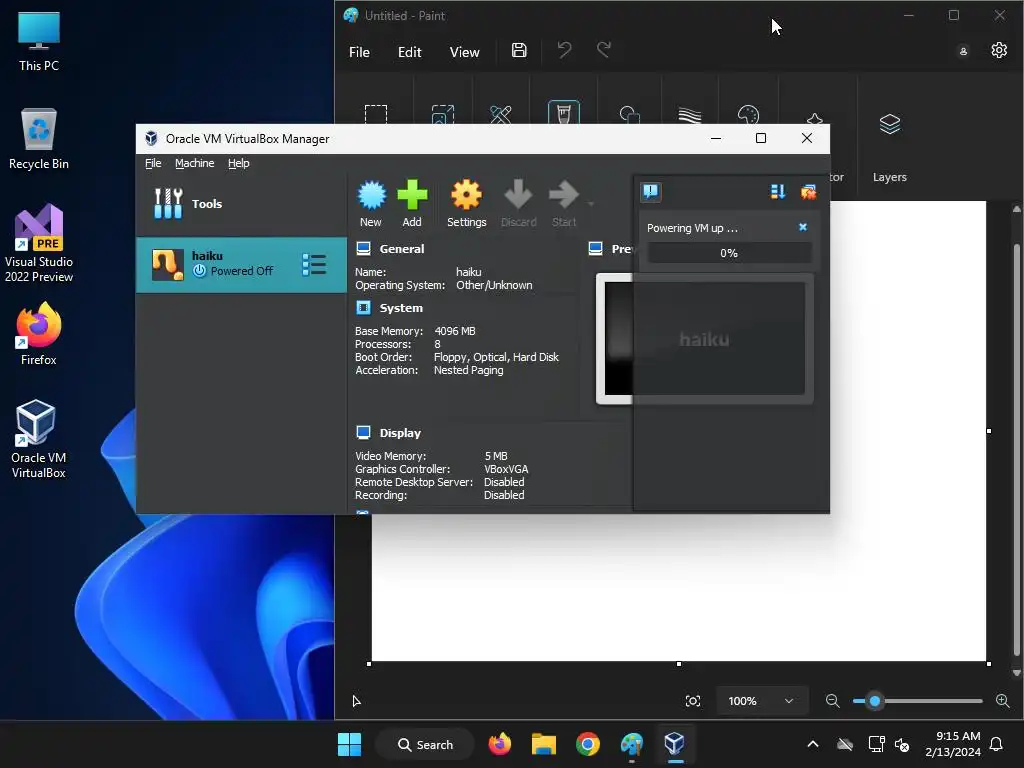The image size is (1024, 768).
Task: Open the Paint File menu
Action: [359, 52]
